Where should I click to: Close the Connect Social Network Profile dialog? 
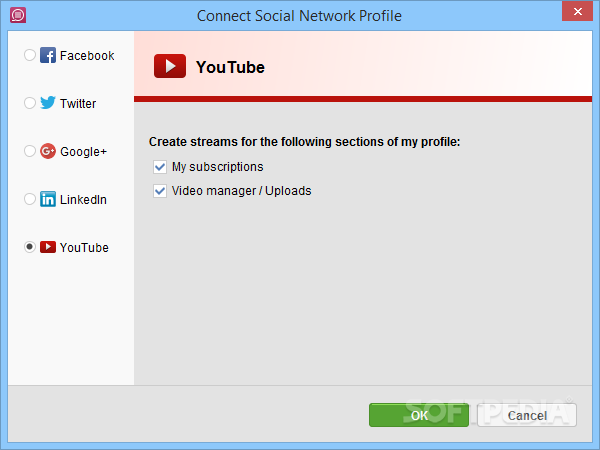click(x=577, y=11)
